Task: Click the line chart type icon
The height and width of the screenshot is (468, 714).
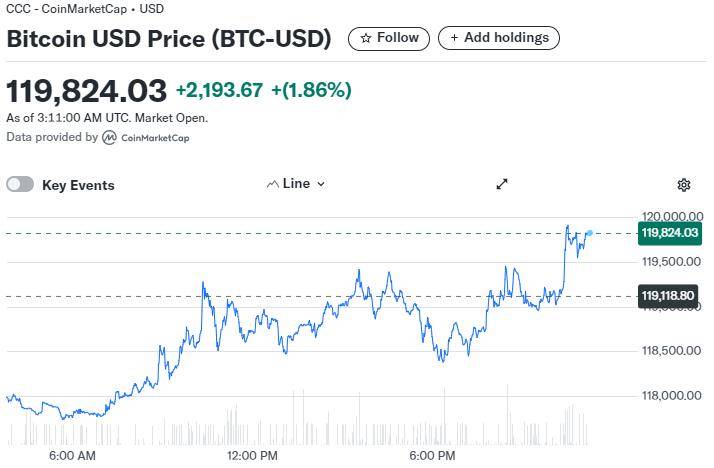Action: 273,184
